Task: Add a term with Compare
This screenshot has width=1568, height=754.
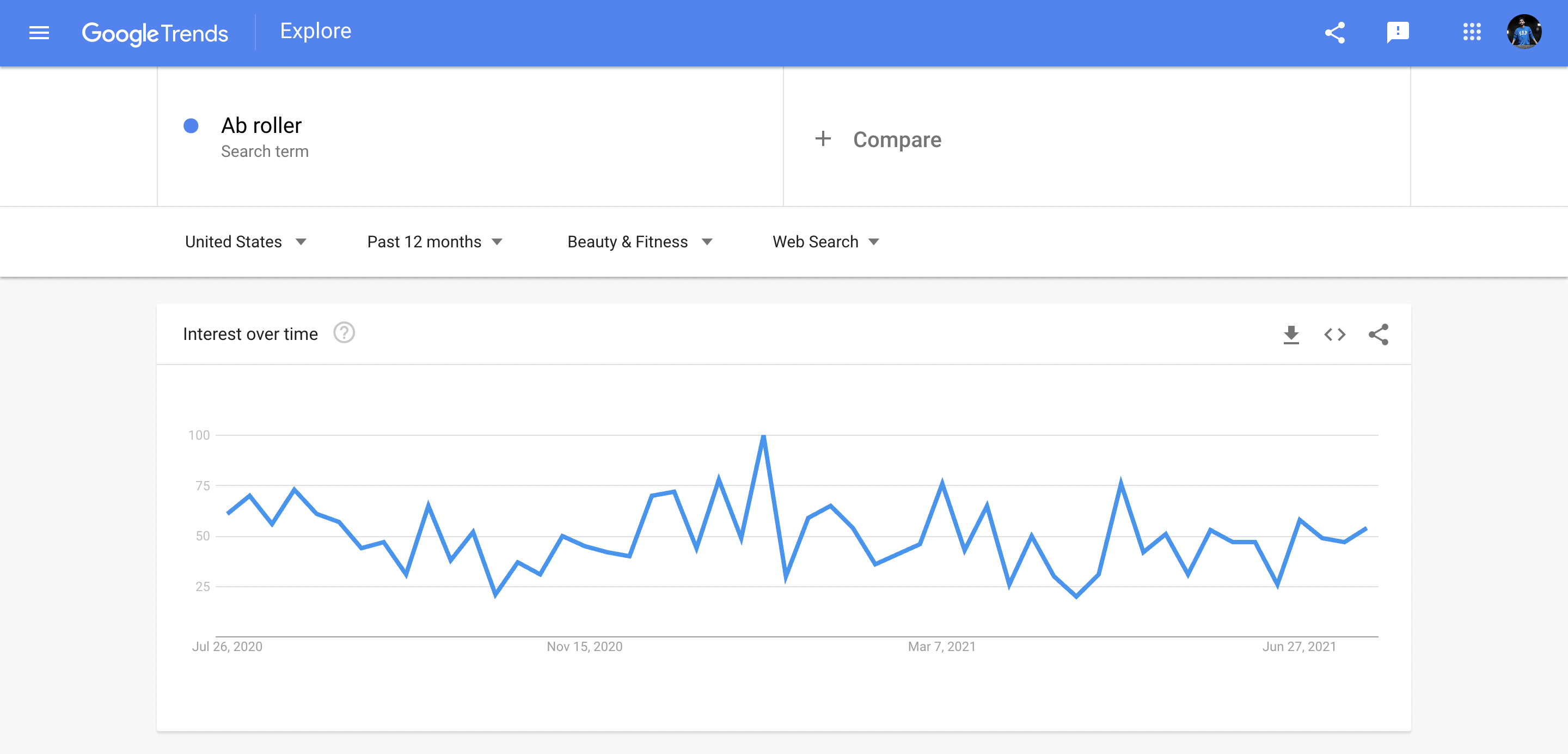Action: pos(897,139)
